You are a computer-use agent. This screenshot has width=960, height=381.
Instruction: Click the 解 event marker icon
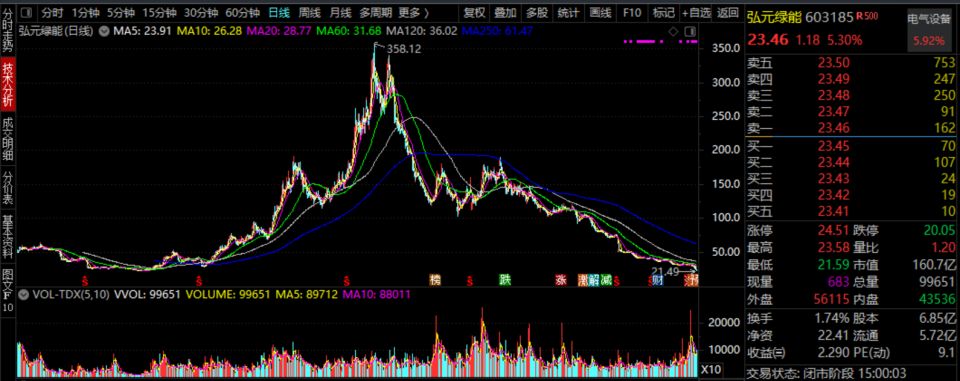tap(594, 280)
